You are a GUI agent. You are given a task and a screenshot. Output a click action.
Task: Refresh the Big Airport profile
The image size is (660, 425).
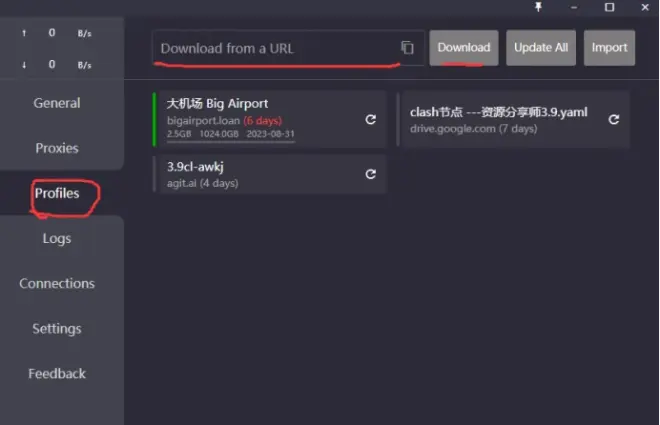click(x=370, y=120)
